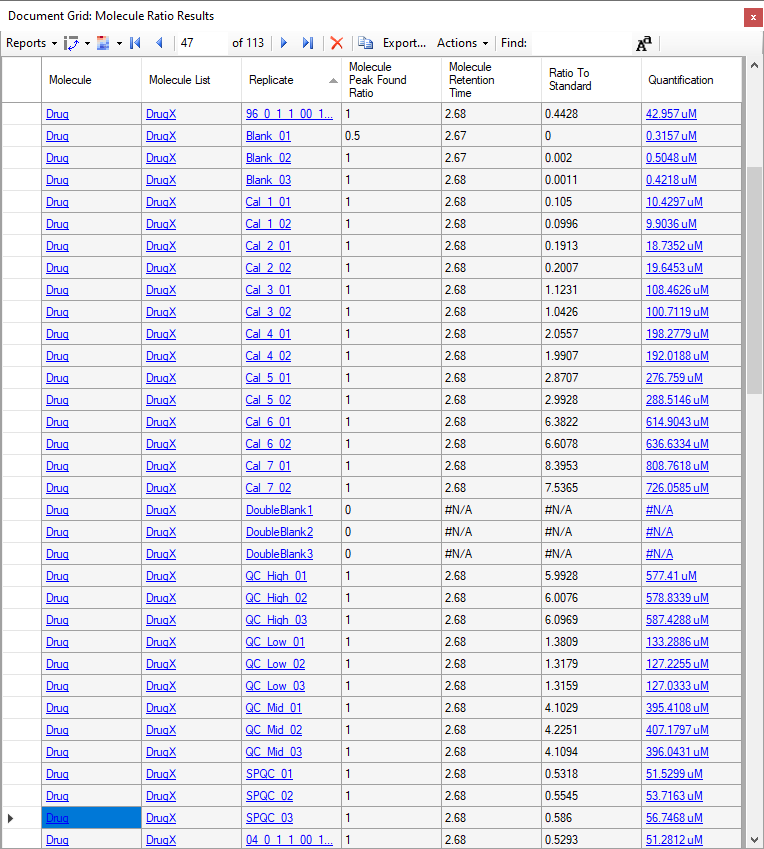Open the Cal_7_01 replicate link
Screen dimensions: 764x849
268,466
